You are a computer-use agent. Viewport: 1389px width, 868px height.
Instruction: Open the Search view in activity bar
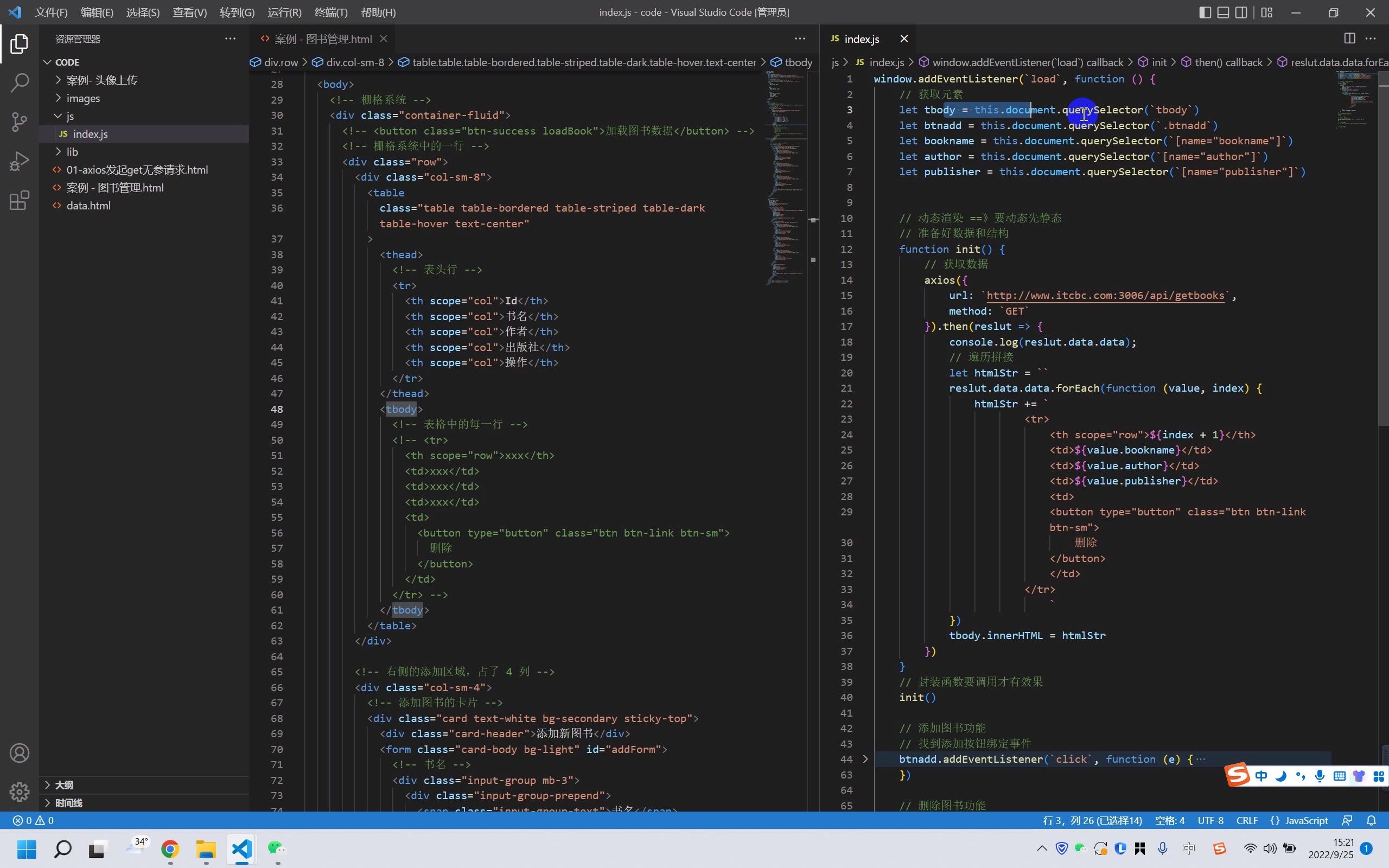[x=19, y=82]
